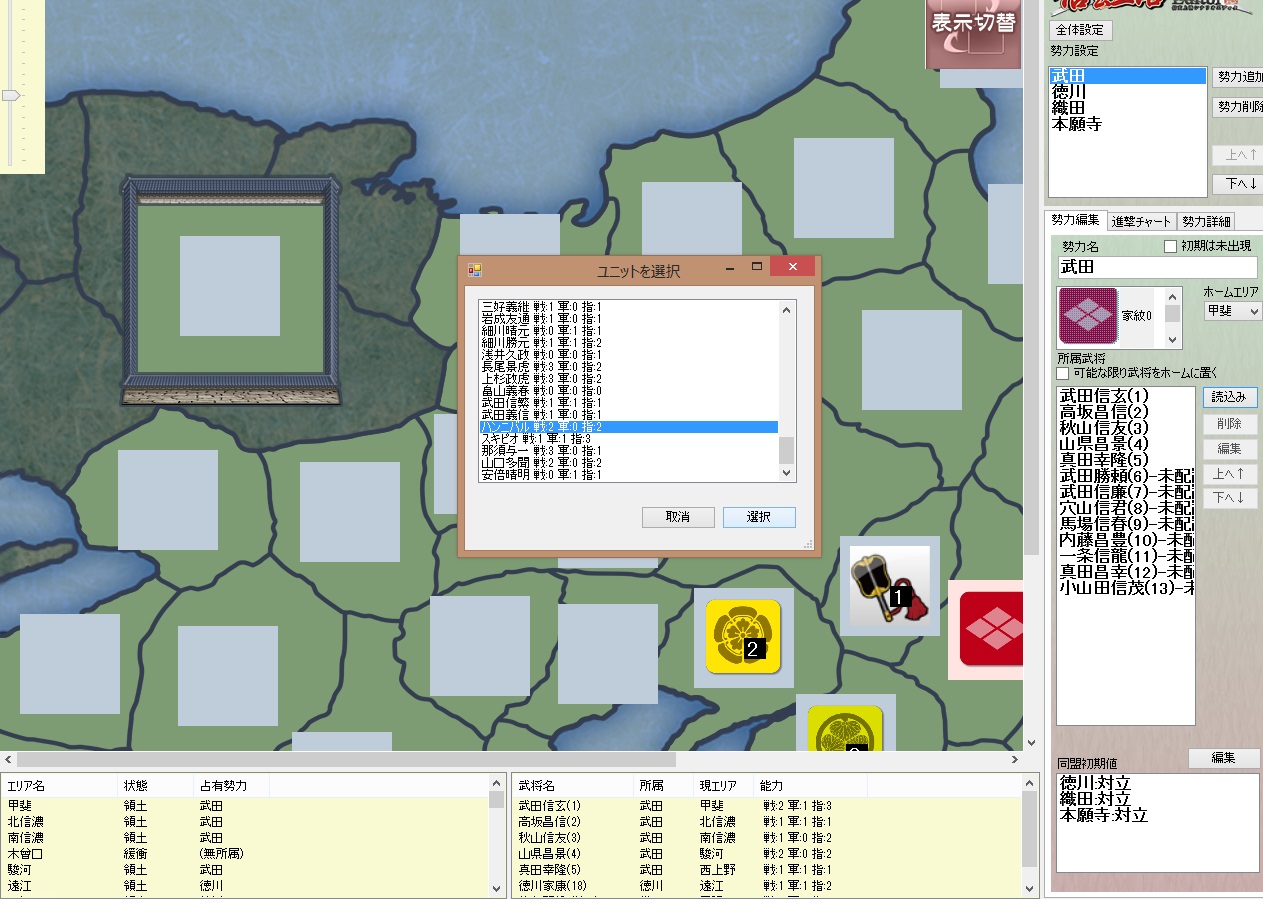Select 細川晴元 in the unit list
The width and height of the screenshot is (1263, 899).
coord(628,331)
